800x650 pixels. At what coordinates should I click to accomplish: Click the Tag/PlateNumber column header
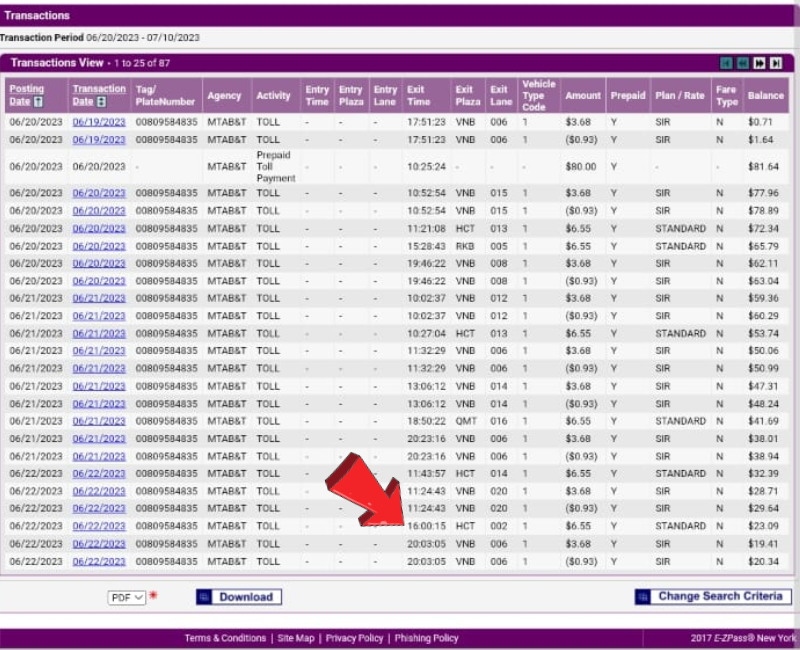point(165,96)
